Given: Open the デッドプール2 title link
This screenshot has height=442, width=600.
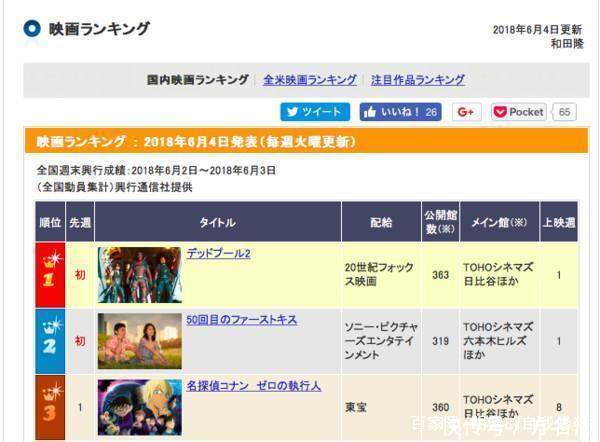Looking at the screenshot, I should (x=218, y=253).
